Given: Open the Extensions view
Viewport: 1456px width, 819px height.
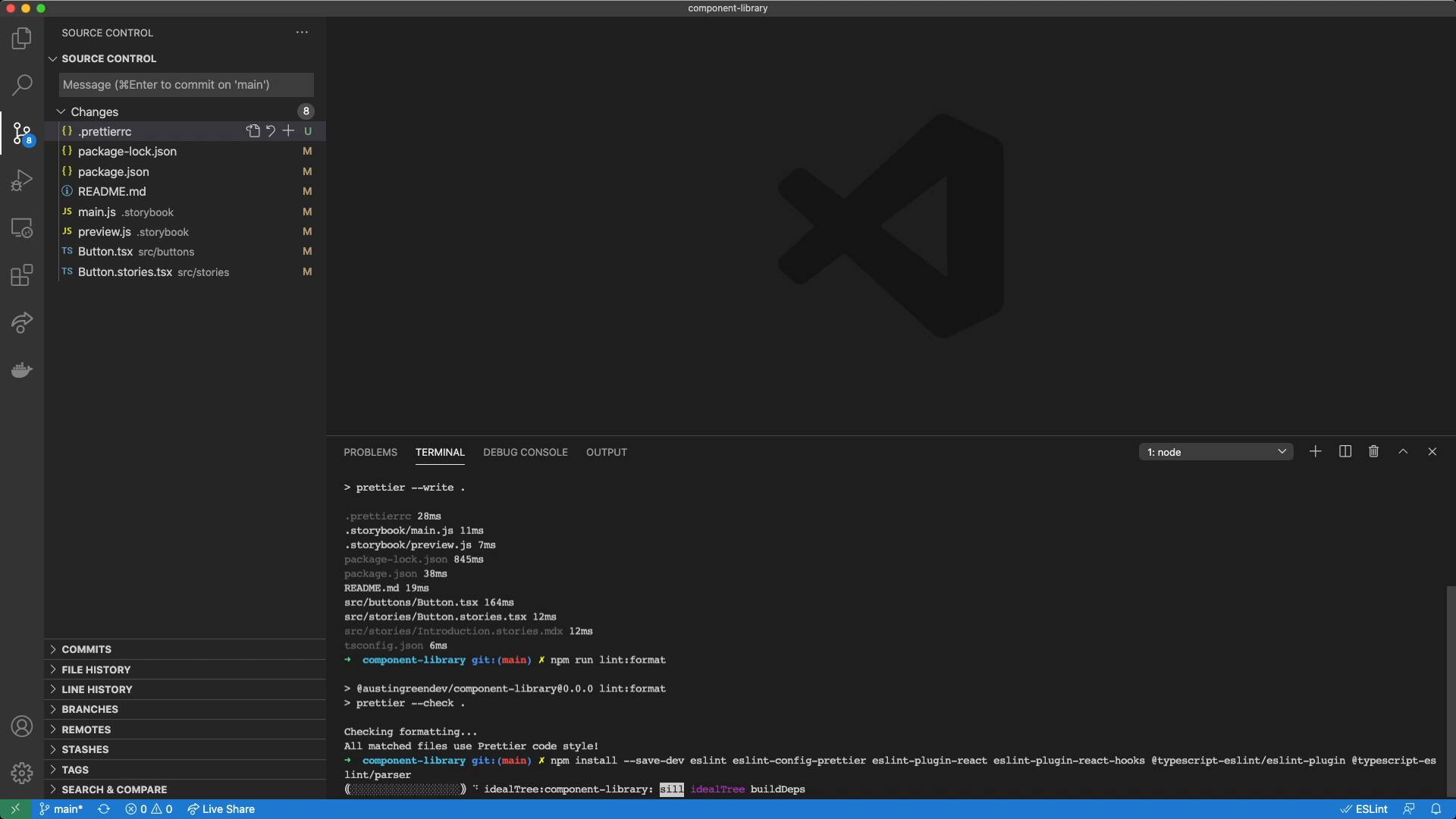Looking at the screenshot, I should [22, 275].
